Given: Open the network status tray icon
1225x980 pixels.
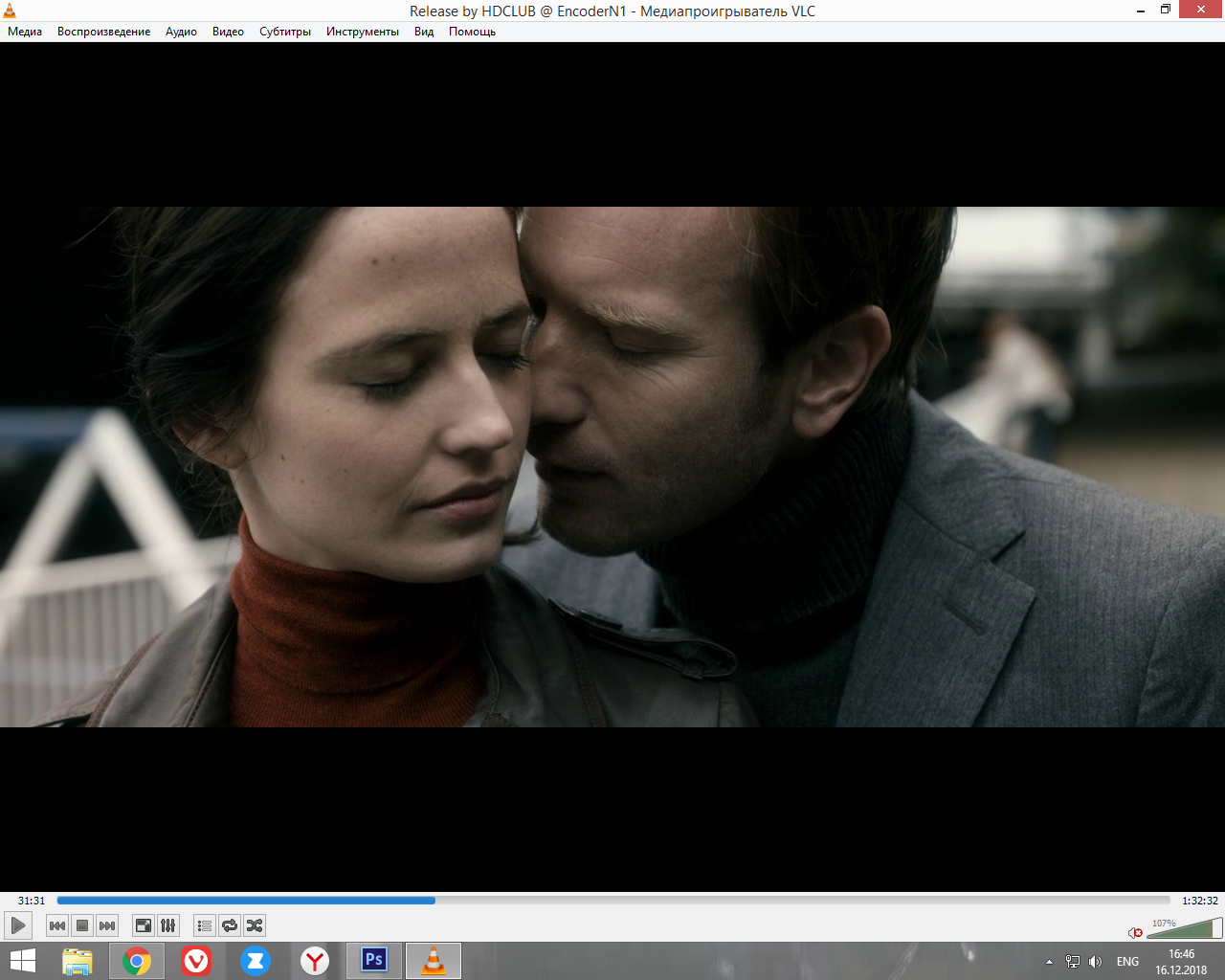Looking at the screenshot, I should point(1073,962).
